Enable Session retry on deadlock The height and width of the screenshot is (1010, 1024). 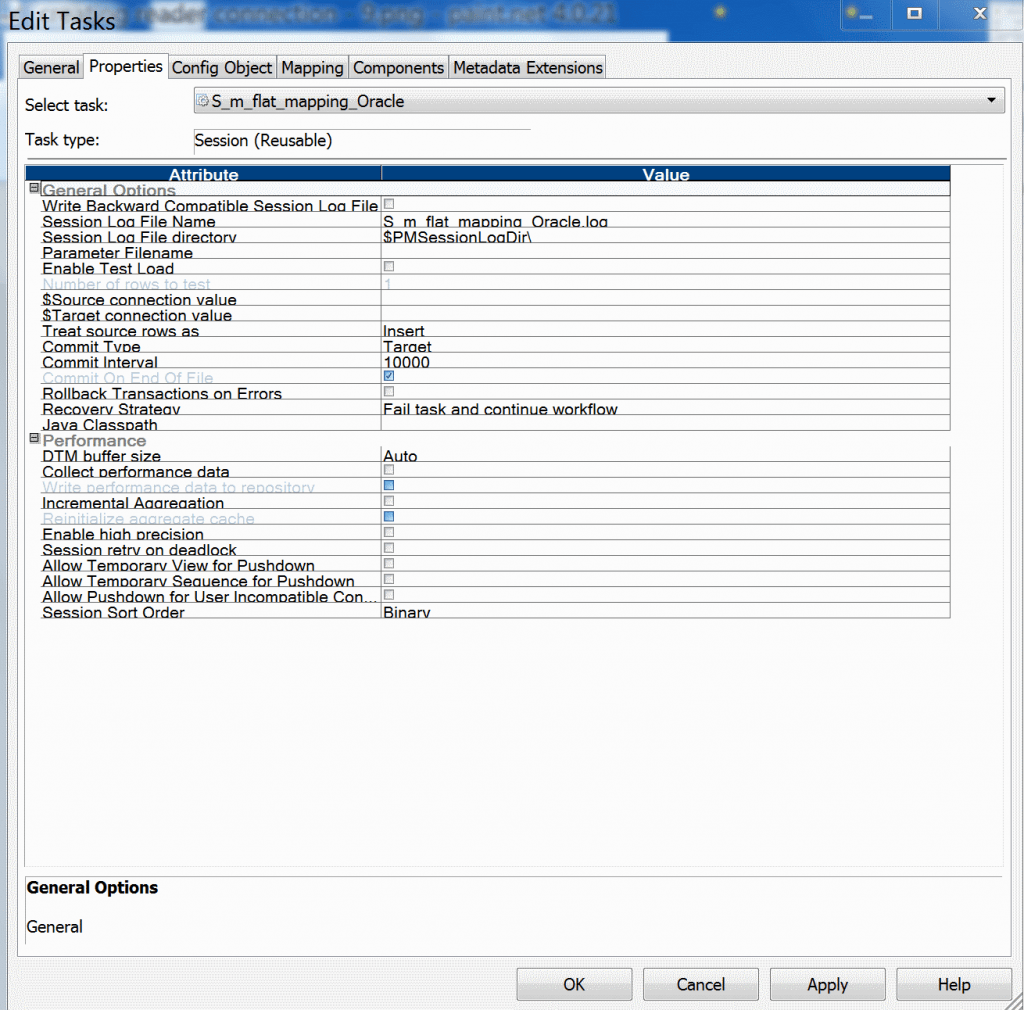388,547
